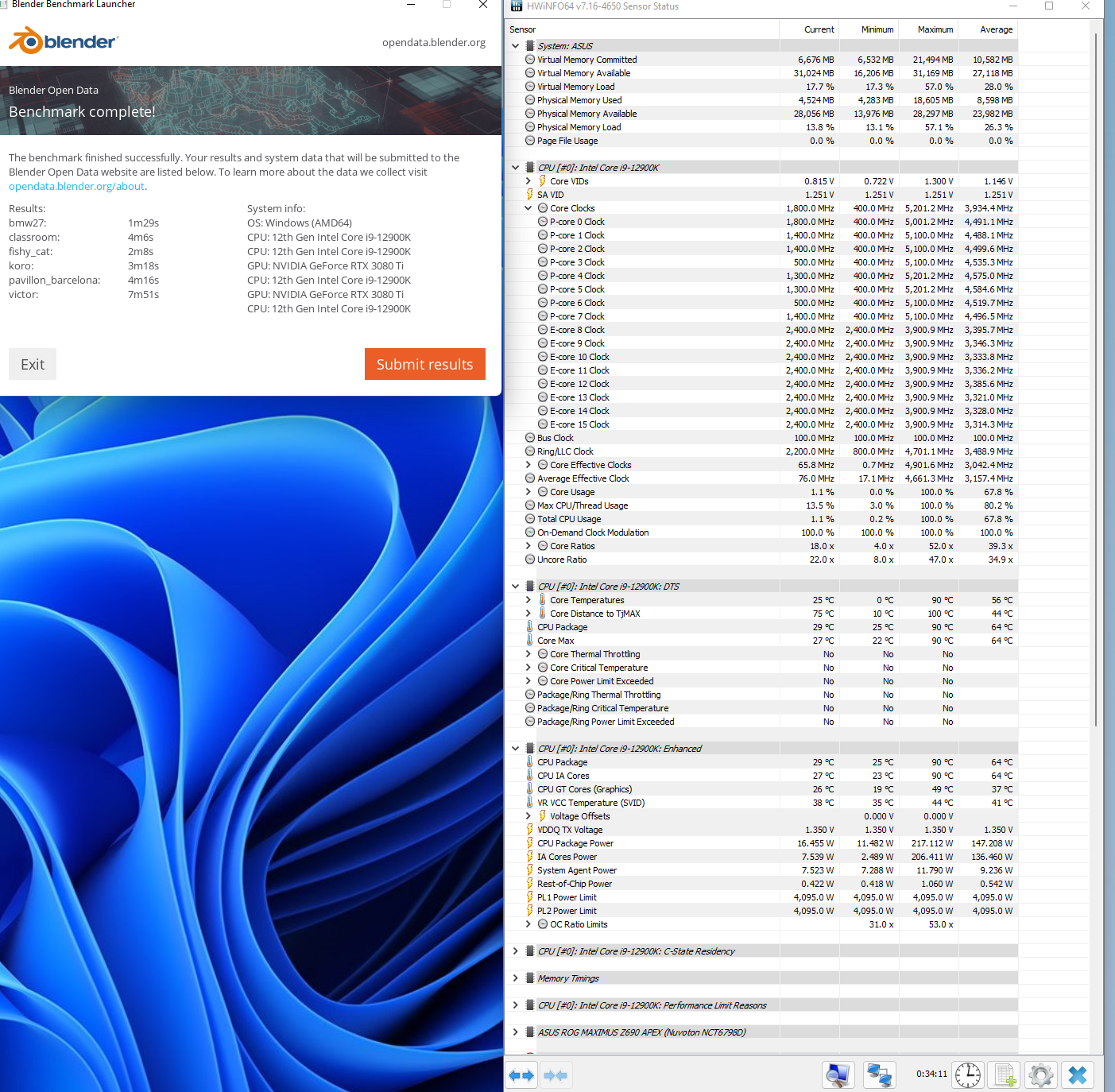Select the Uncore Ratio row
The height and width of the screenshot is (1092, 1115).
tap(761, 560)
